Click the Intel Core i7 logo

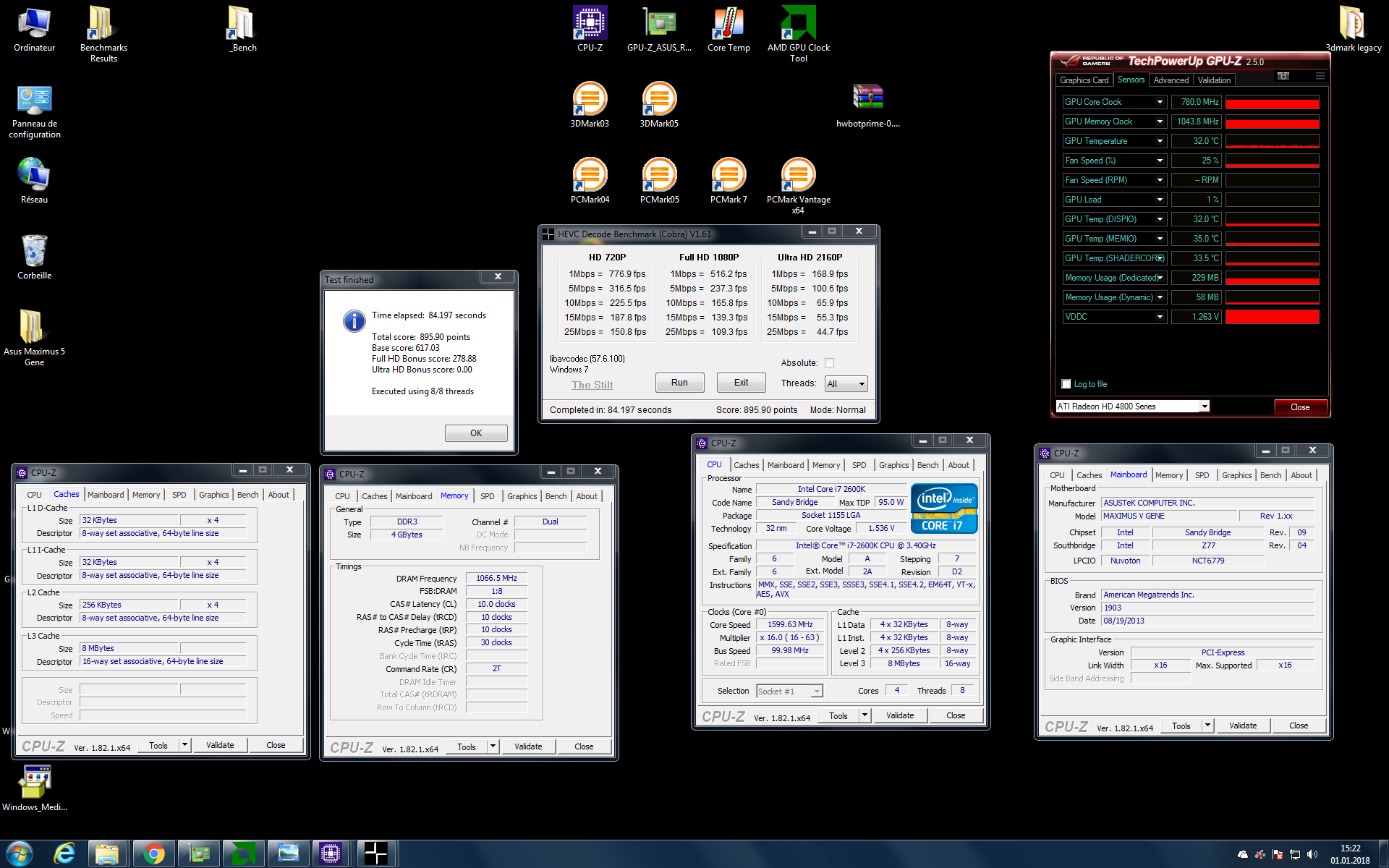tap(944, 509)
